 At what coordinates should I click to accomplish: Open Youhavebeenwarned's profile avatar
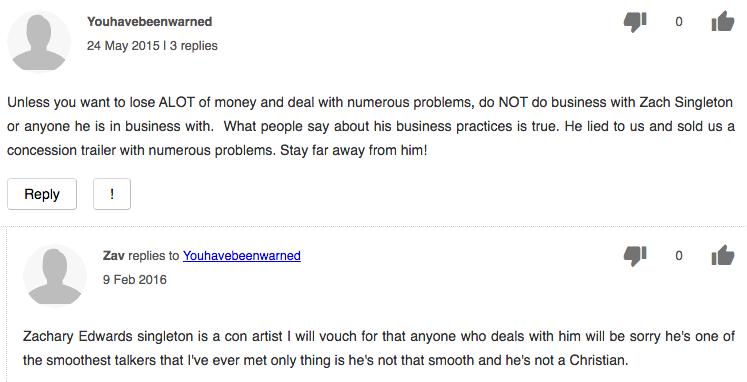[x=39, y=42]
